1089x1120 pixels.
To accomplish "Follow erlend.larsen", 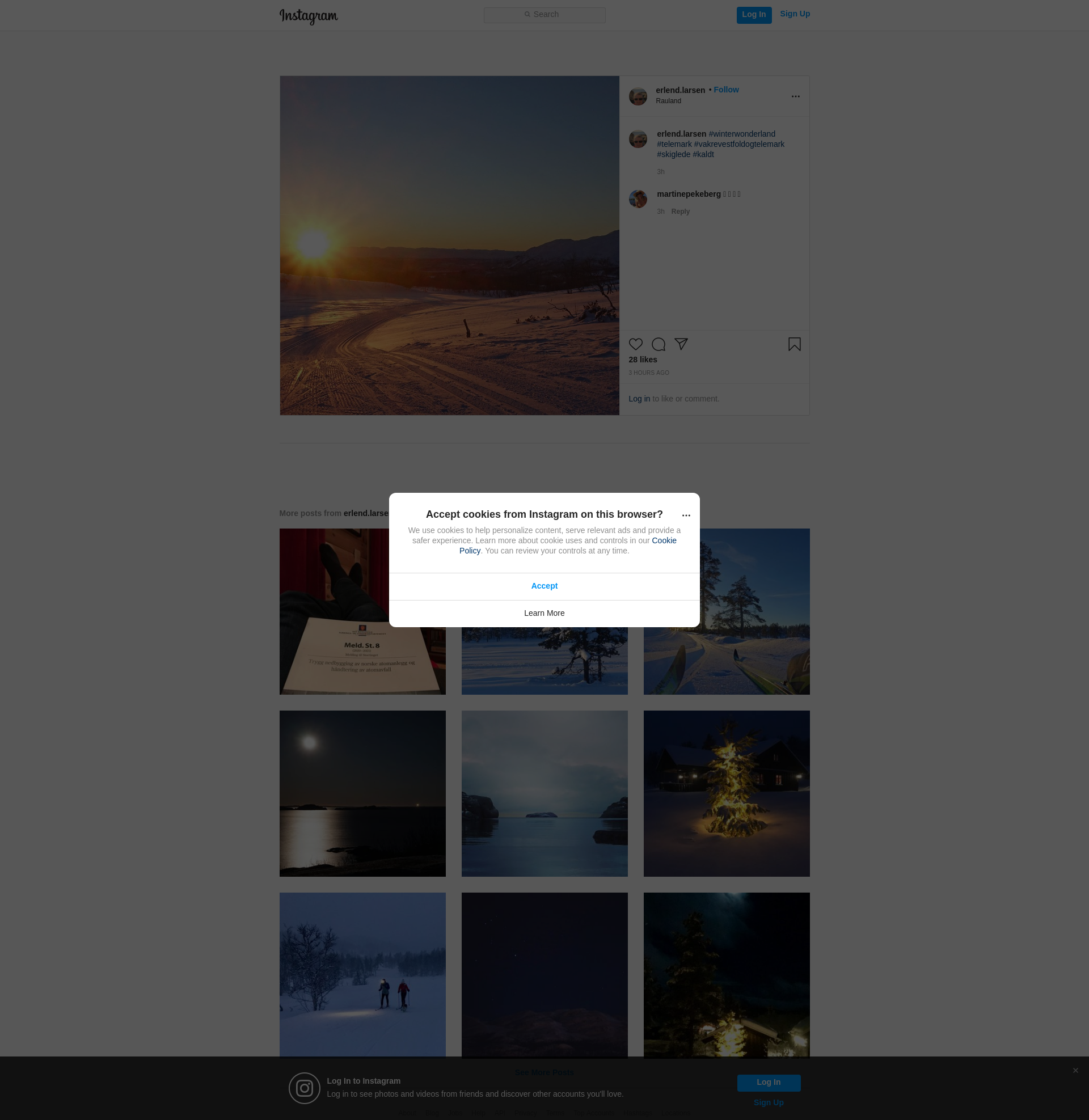I will [726, 90].
